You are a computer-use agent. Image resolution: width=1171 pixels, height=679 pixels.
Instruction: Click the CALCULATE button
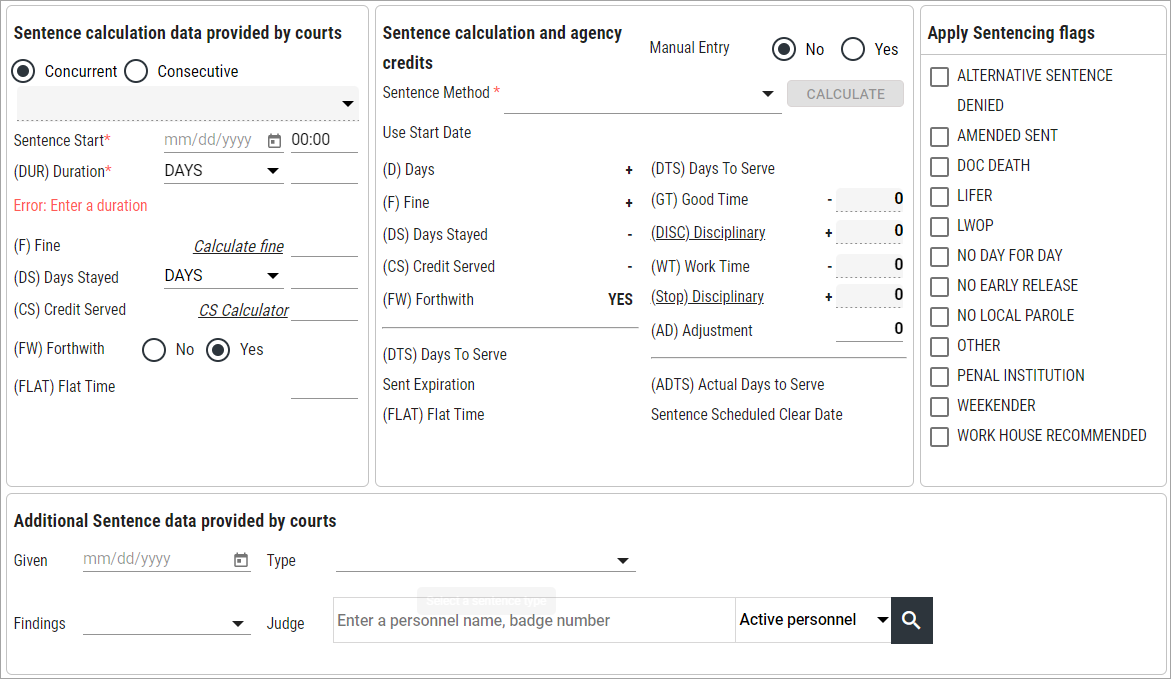pos(845,94)
